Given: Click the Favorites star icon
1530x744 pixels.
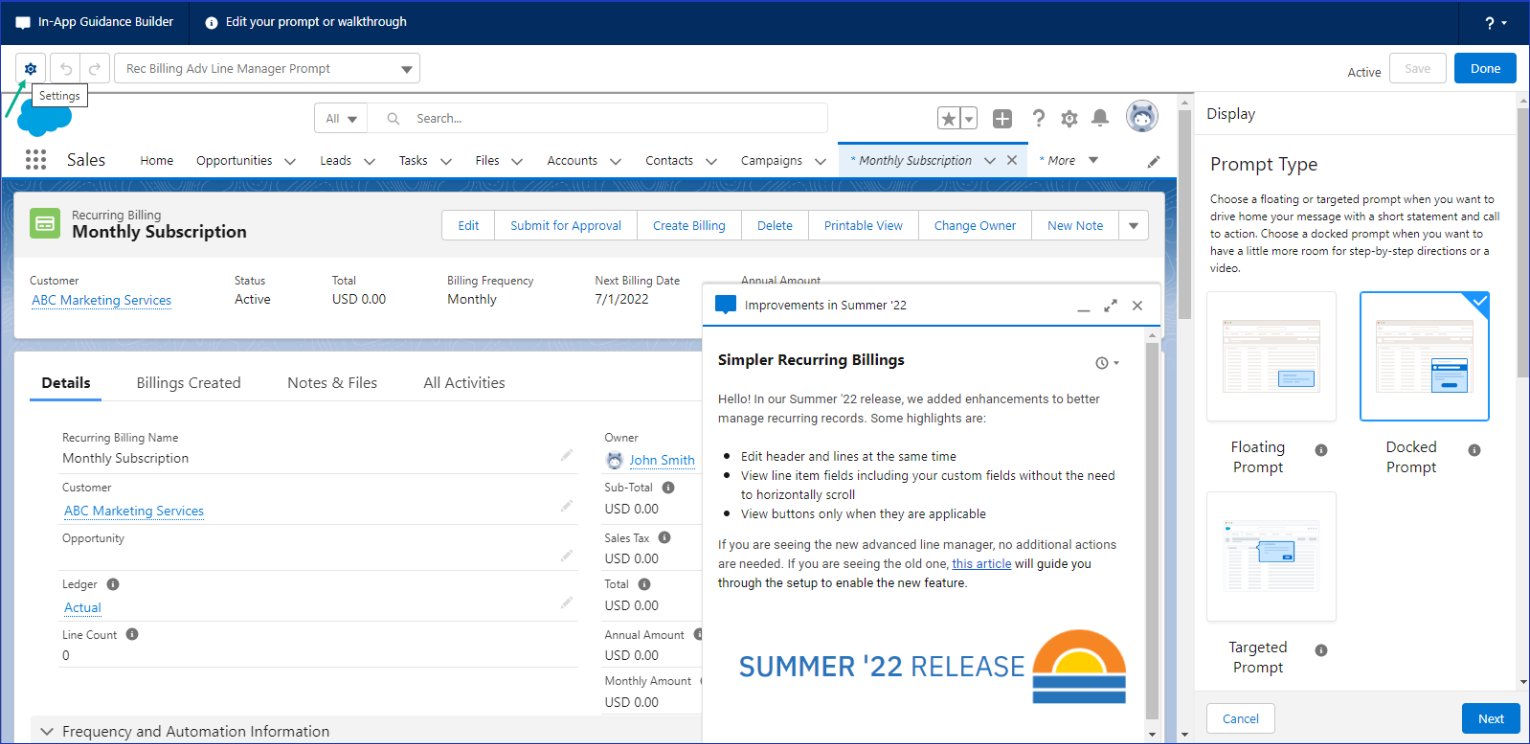Looking at the screenshot, I should tap(949, 119).
